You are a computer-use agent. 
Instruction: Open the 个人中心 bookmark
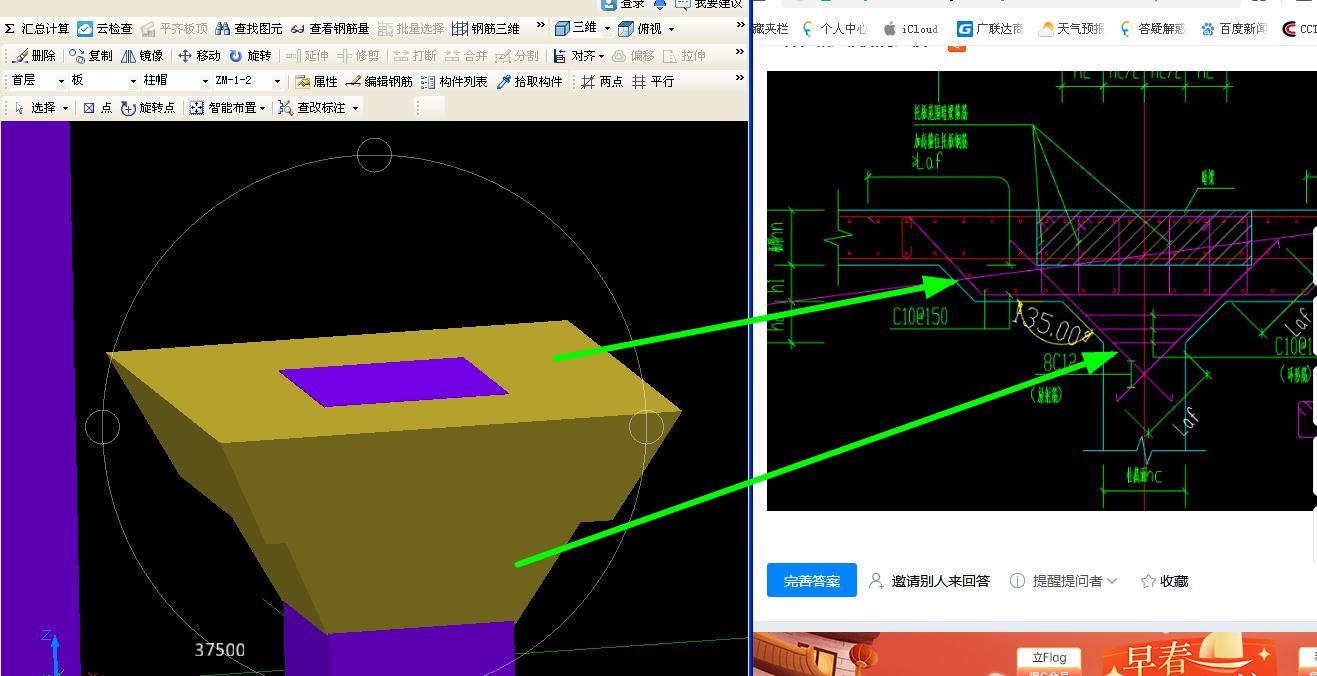point(834,29)
